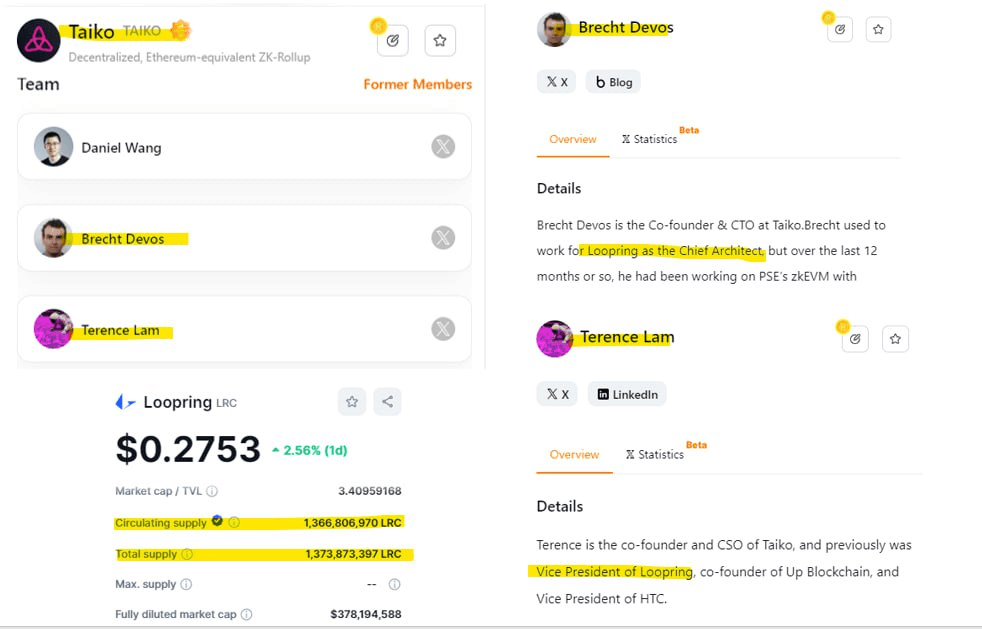
Task: Select Daniel Wang's avatar thumbnail
Action: tap(53, 147)
